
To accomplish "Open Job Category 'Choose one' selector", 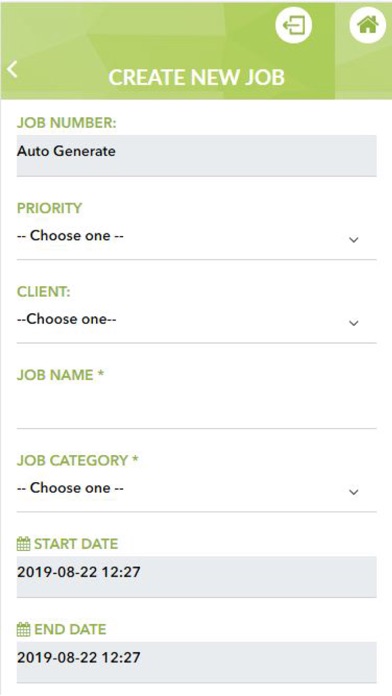I will [197, 490].
